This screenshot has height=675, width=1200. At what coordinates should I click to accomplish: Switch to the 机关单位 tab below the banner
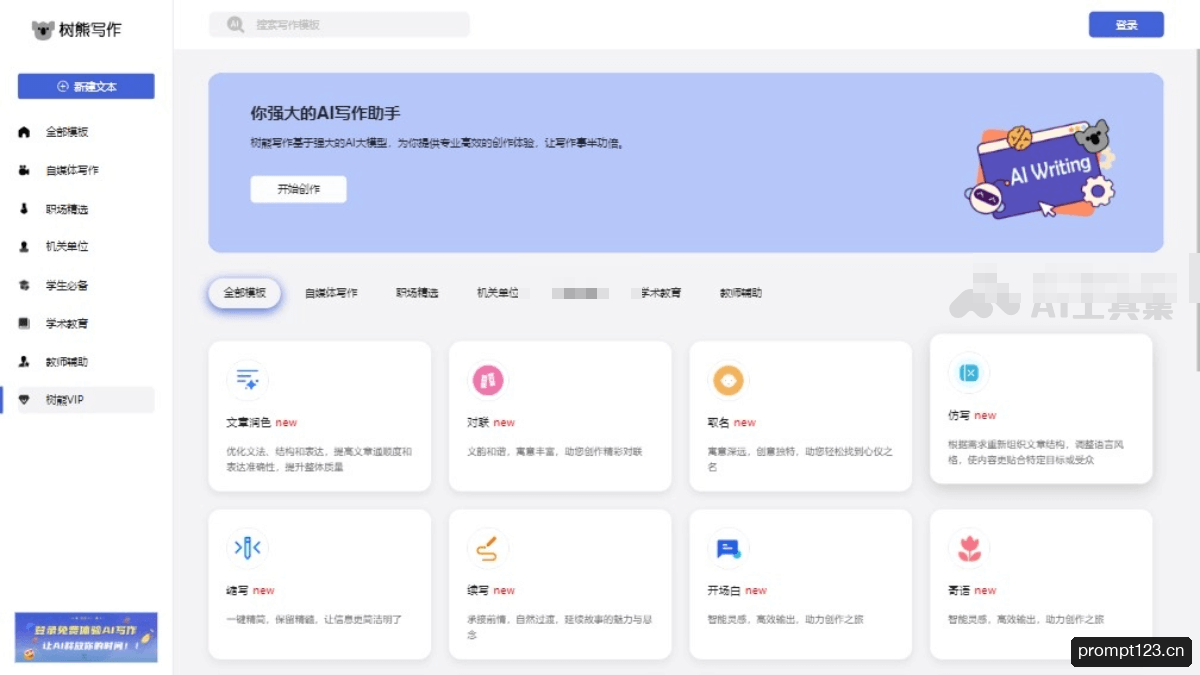[x=498, y=293]
